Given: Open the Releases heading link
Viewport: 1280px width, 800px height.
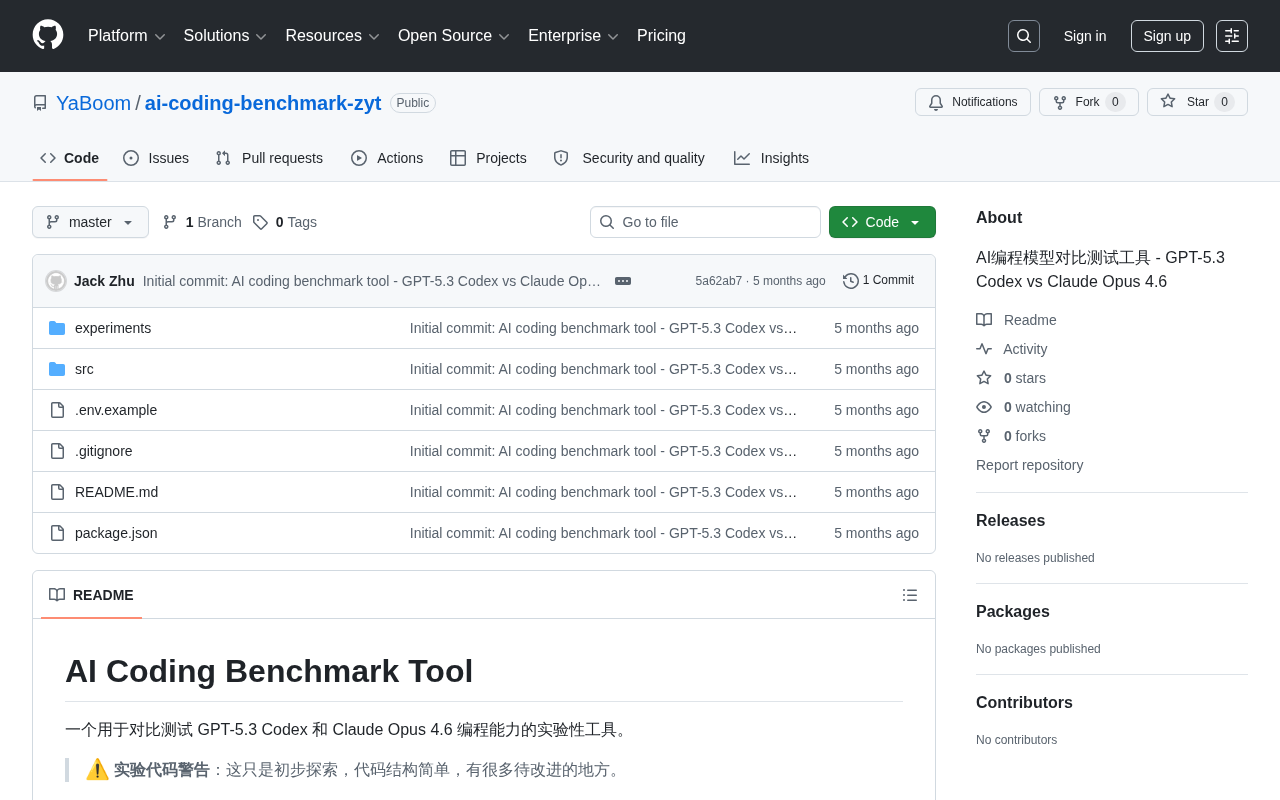Looking at the screenshot, I should [x=1010, y=521].
